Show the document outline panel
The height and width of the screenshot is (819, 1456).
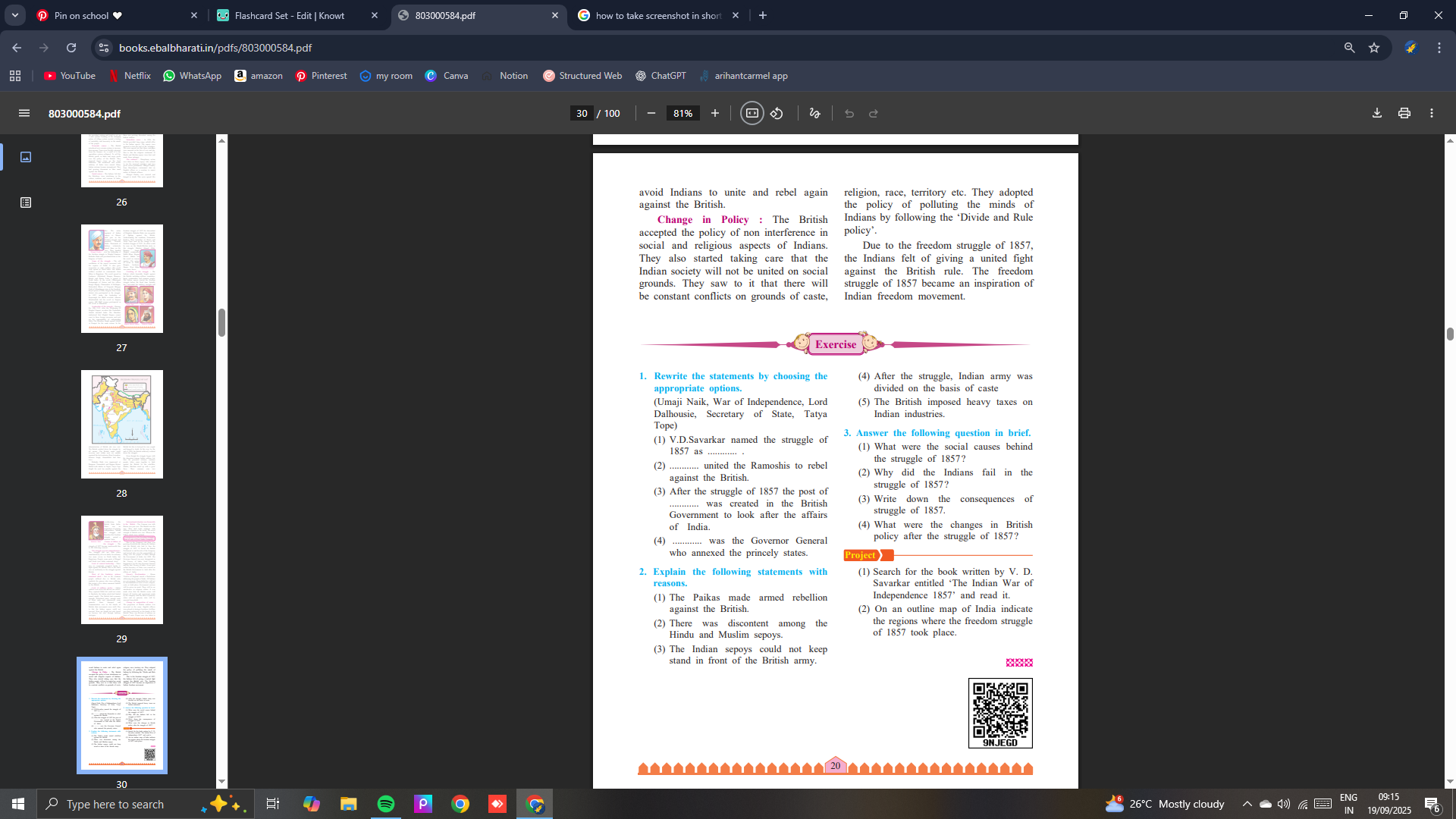[x=26, y=202]
